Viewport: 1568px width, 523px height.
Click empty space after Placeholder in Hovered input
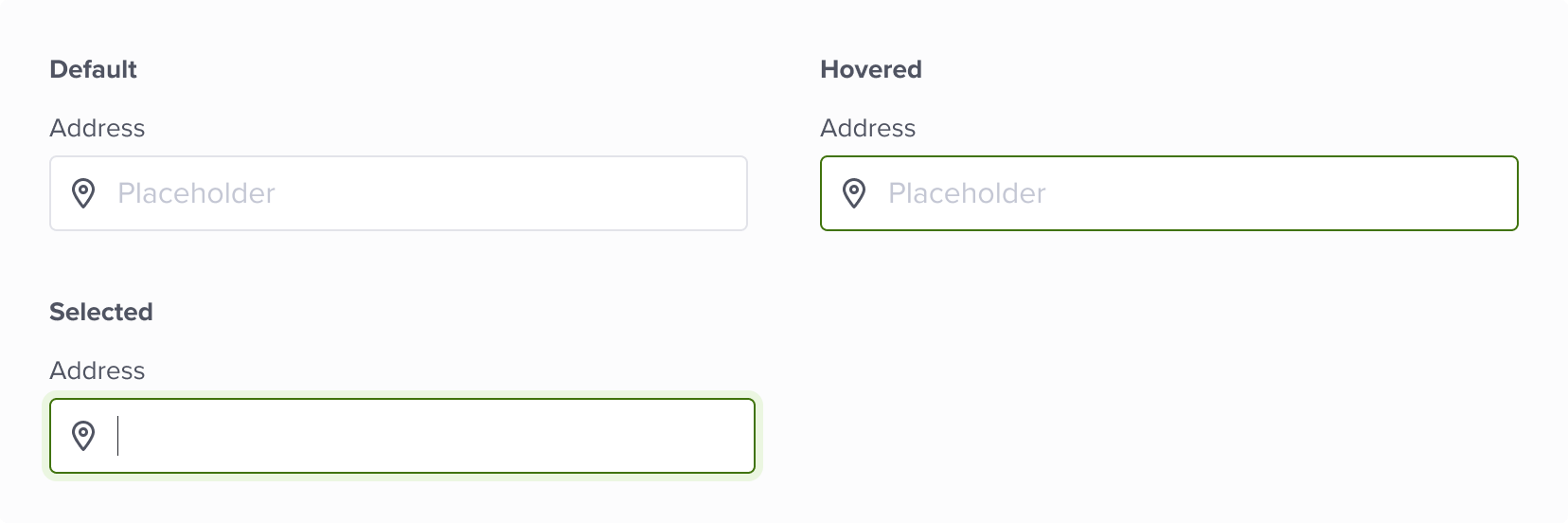1282,193
